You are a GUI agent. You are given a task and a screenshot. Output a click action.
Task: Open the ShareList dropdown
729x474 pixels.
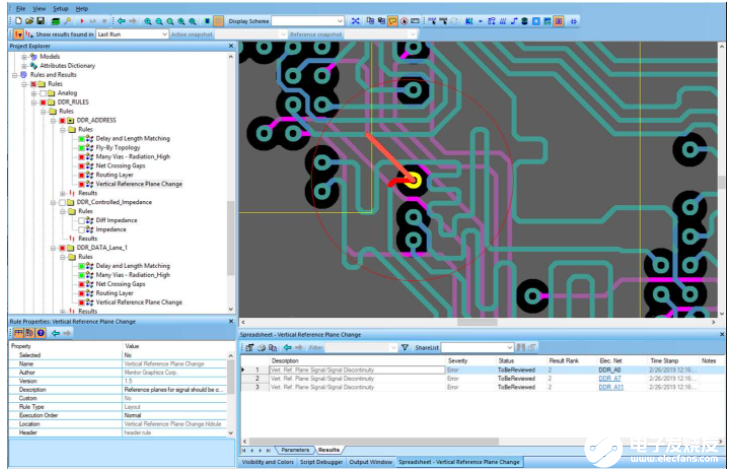(510, 347)
